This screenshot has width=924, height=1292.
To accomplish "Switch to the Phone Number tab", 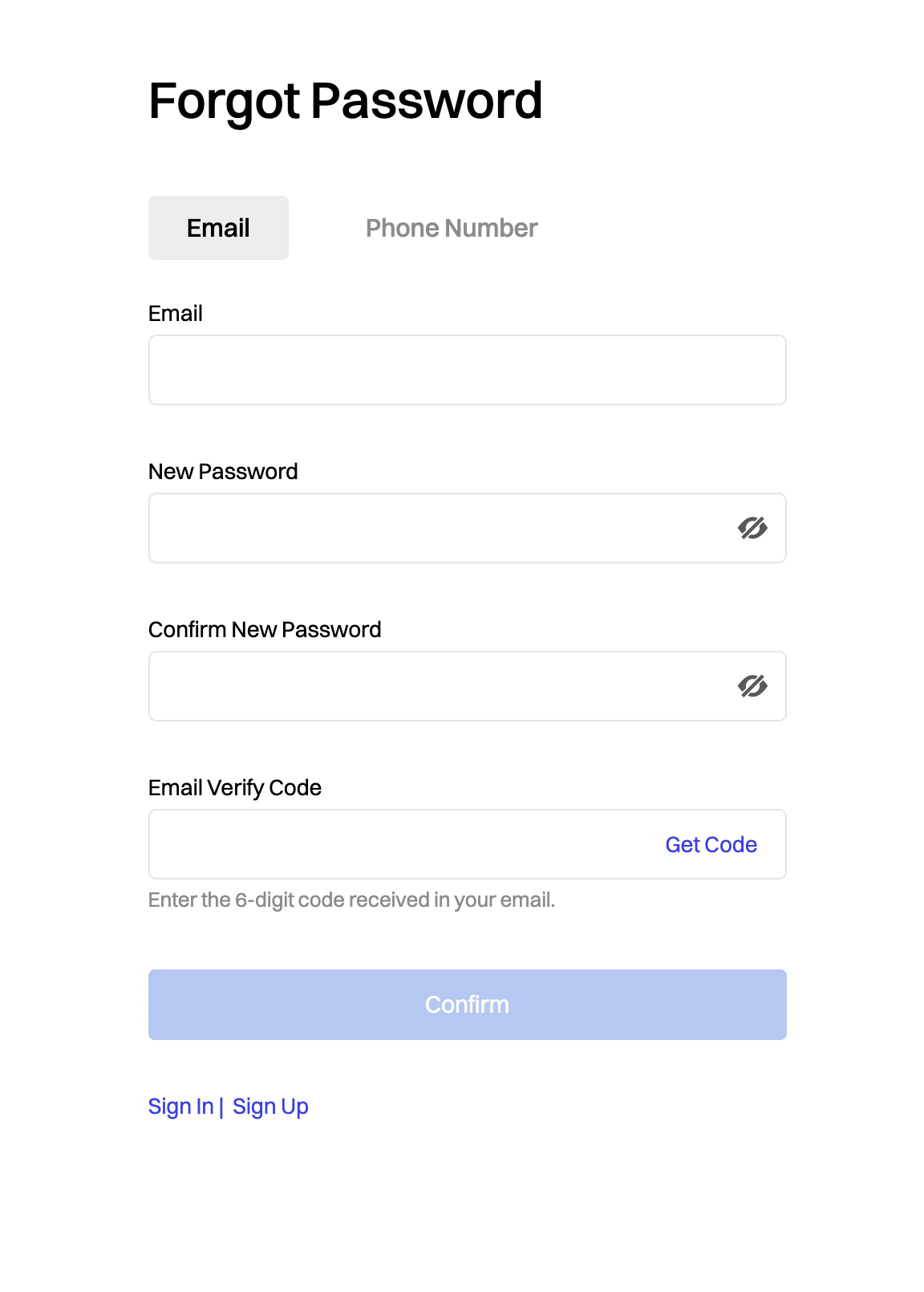I will (452, 228).
